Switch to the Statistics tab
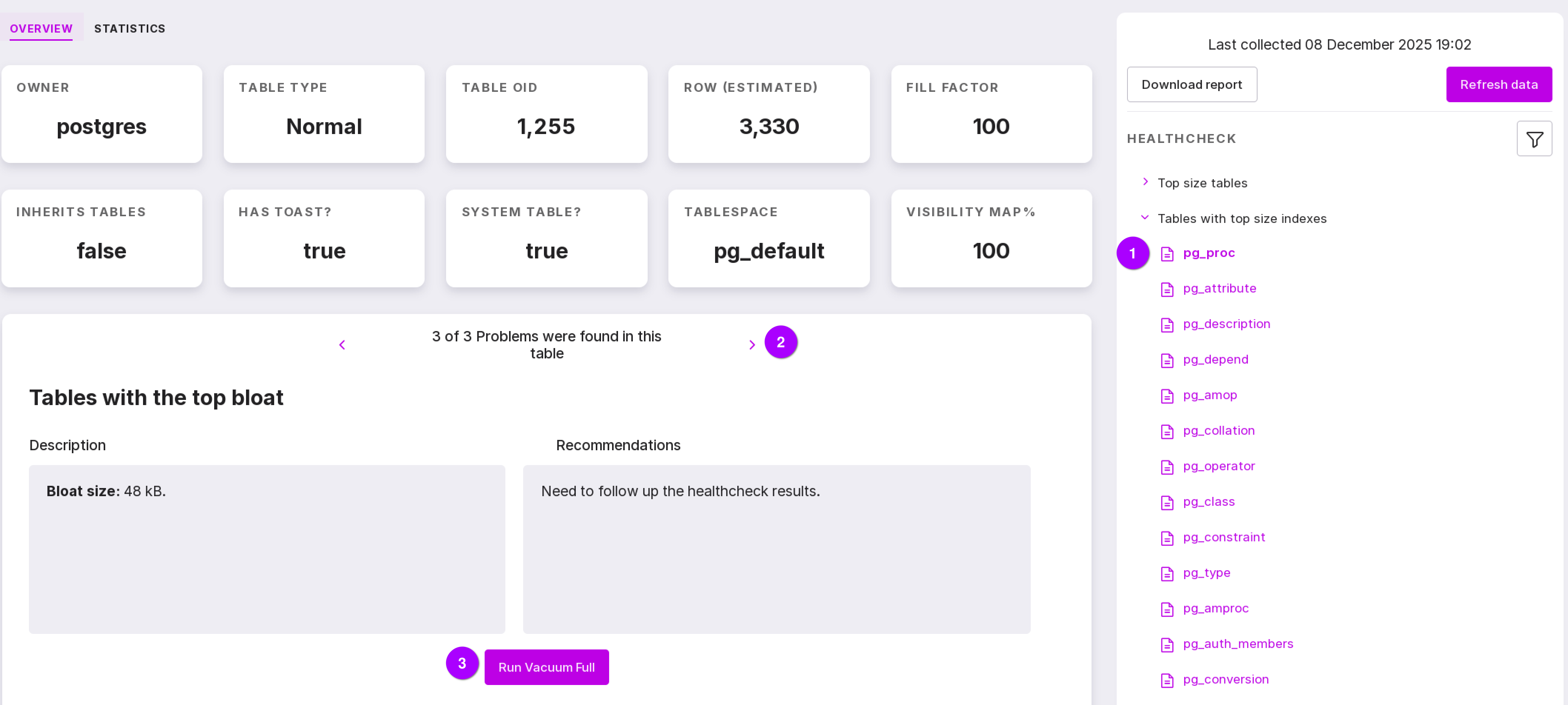This screenshot has height=705, width=1568. pyautogui.click(x=130, y=29)
